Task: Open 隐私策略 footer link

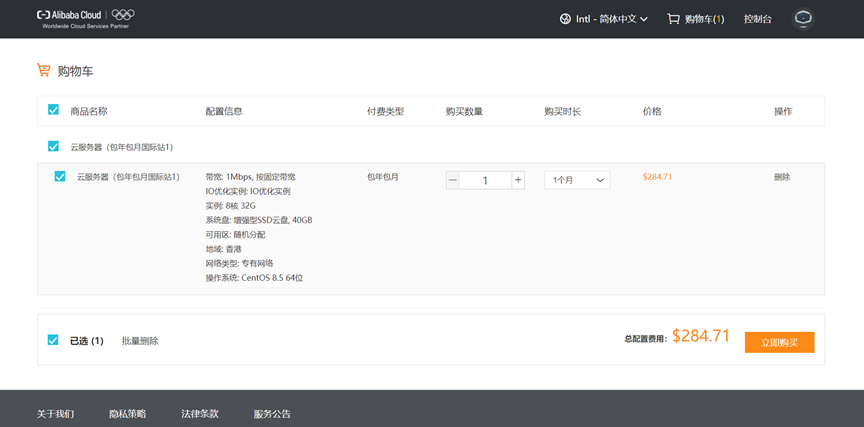Action: pos(128,414)
